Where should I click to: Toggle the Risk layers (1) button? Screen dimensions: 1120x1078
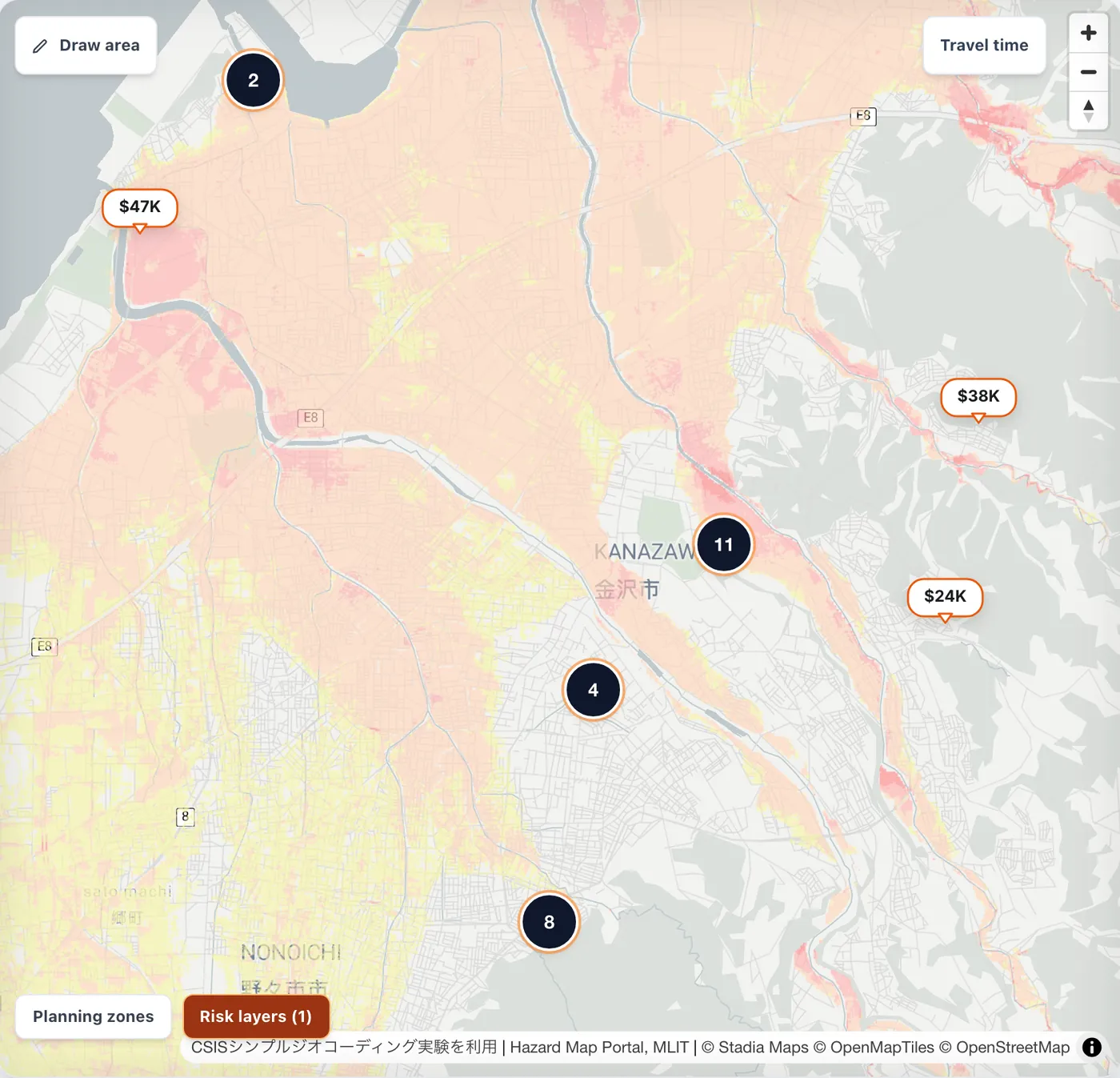click(256, 1016)
